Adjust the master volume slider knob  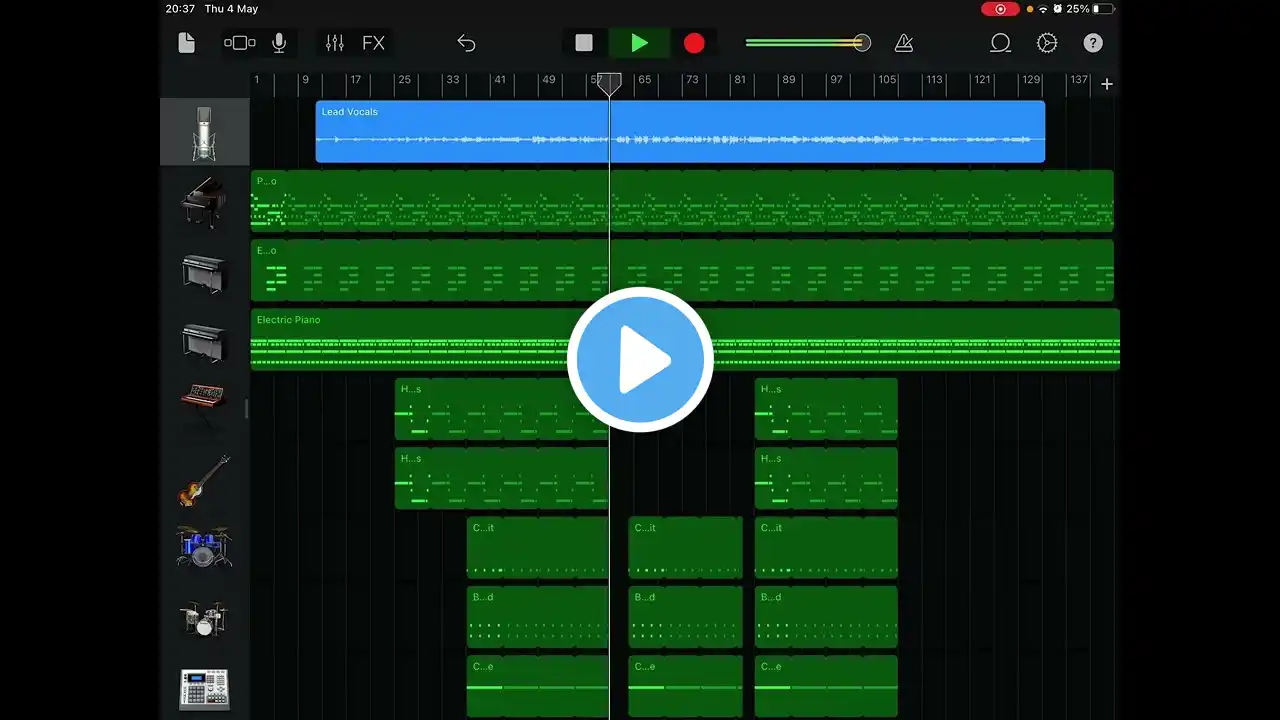coord(862,43)
